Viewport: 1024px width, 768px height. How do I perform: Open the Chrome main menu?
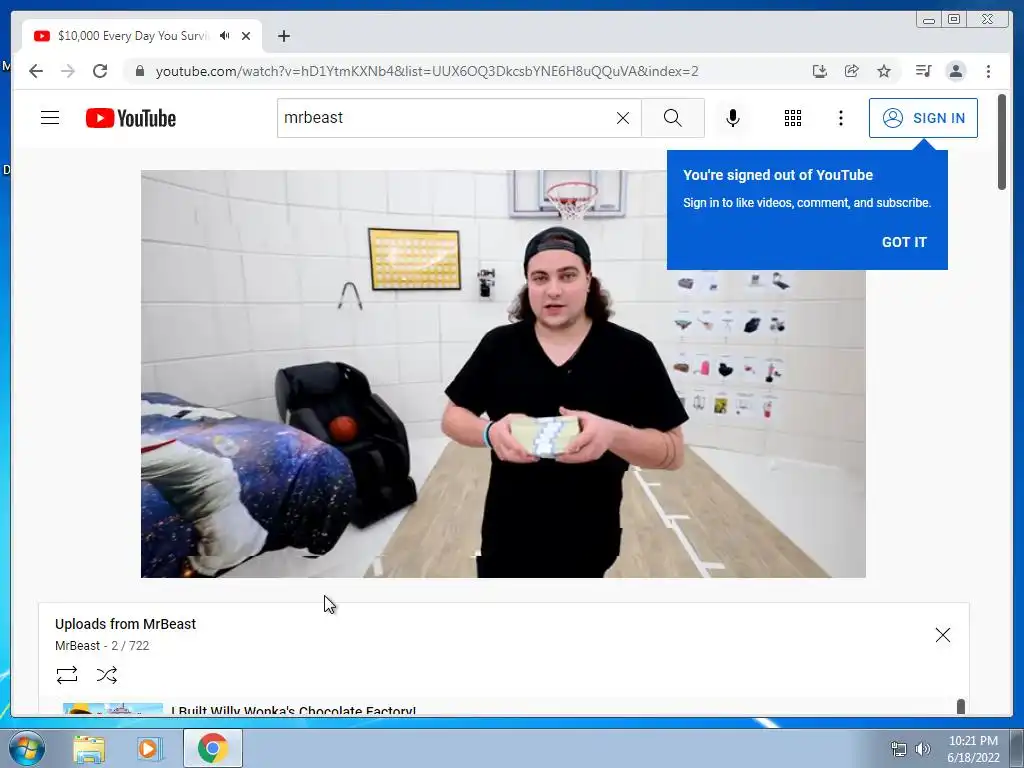pos(988,71)
